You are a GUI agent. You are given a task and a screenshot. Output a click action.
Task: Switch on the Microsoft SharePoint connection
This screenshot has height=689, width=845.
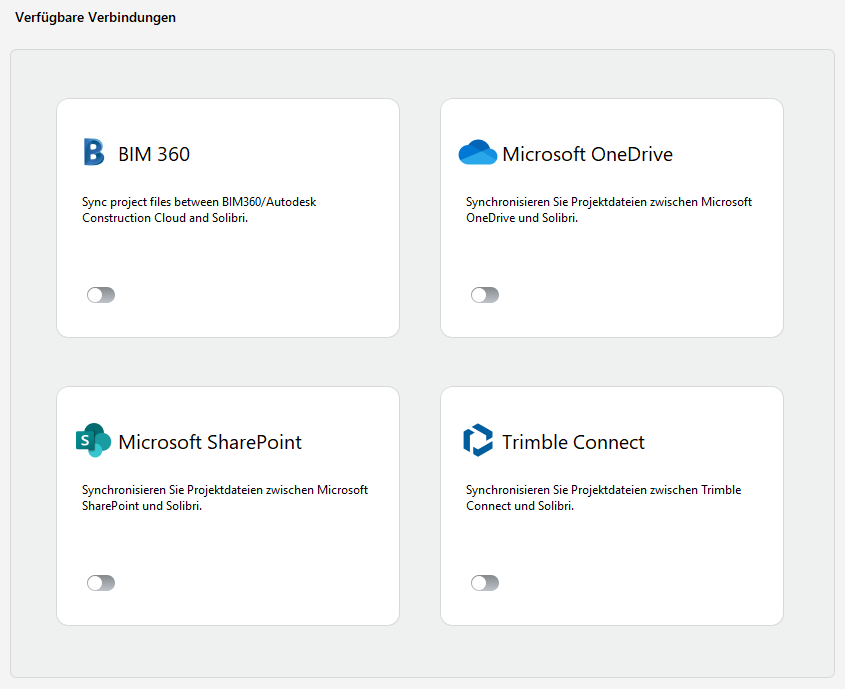101,583
